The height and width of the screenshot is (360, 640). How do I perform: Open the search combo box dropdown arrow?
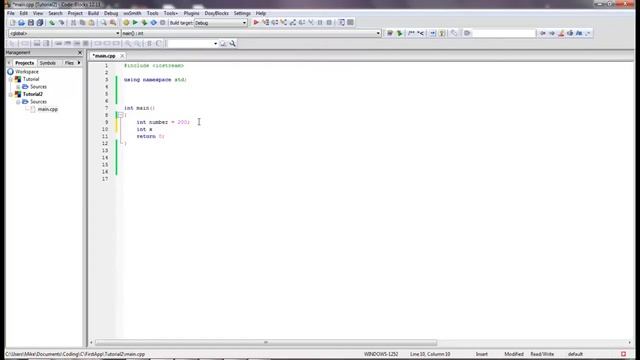[215, 44]
